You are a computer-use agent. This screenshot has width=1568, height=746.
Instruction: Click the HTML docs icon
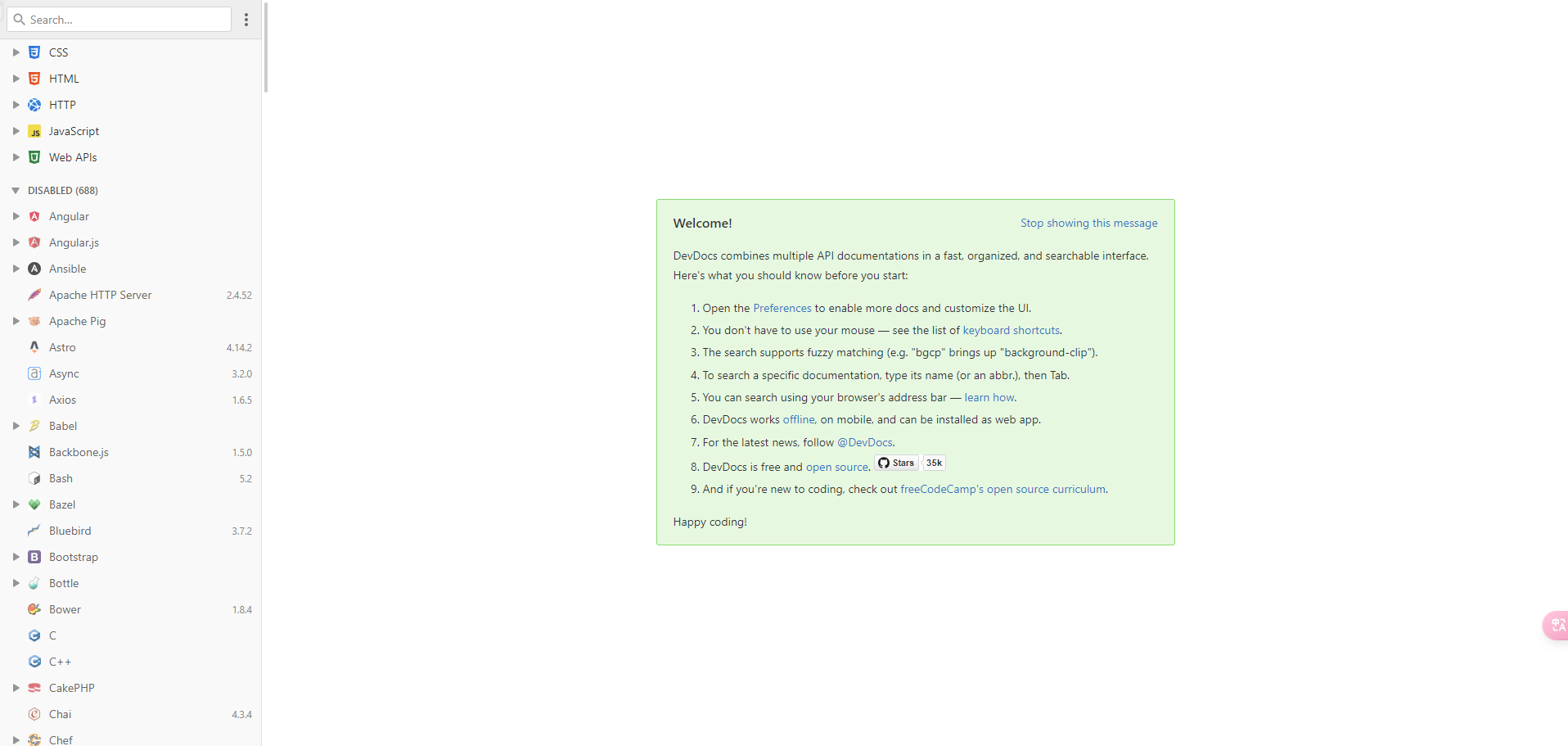34,79
